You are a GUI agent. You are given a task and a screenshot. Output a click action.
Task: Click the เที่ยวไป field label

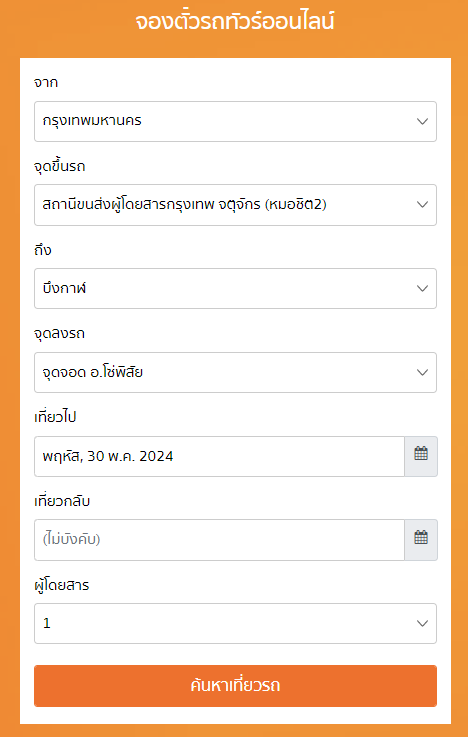point(55,417)
